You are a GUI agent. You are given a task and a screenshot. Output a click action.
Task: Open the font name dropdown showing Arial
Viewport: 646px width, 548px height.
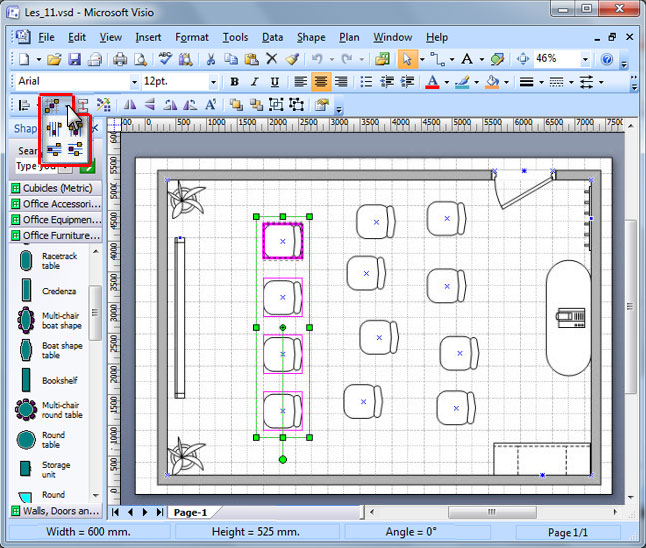point(134,82)
